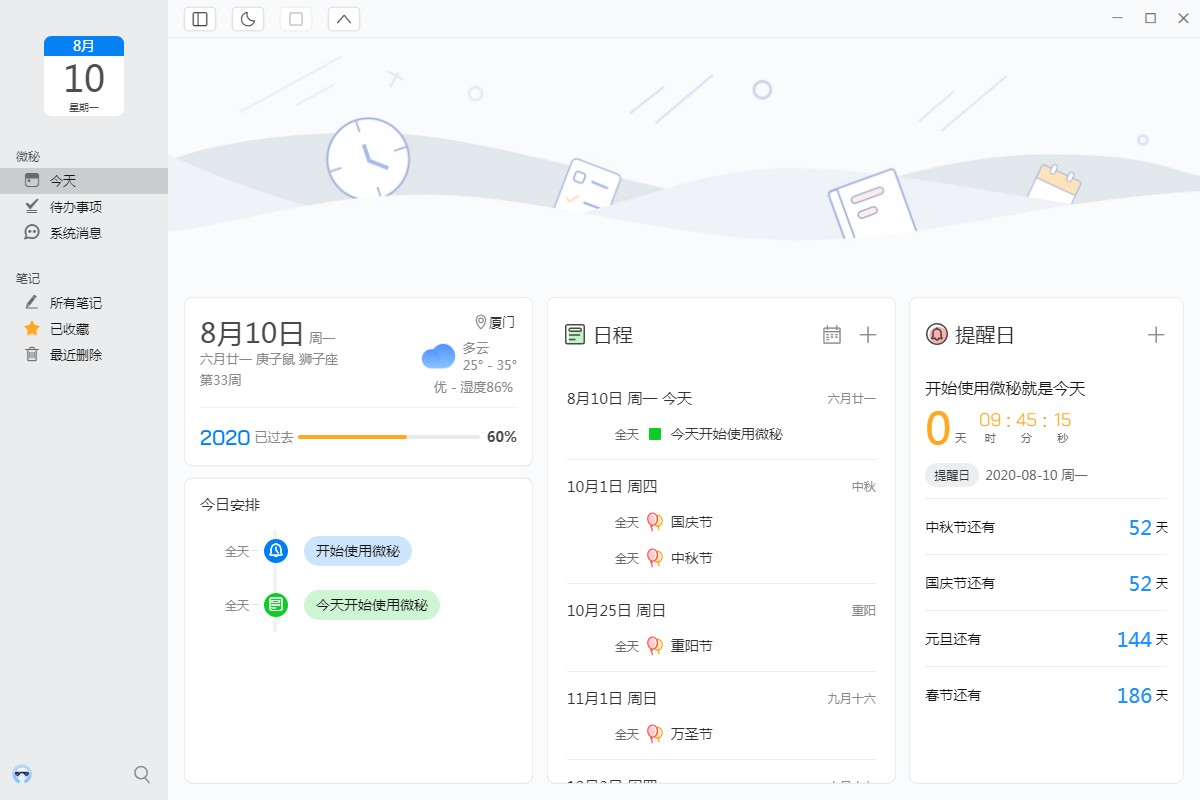Open 最近删除 trash
Viewport: 1200px width, 800px height.
tap(76, 355)
